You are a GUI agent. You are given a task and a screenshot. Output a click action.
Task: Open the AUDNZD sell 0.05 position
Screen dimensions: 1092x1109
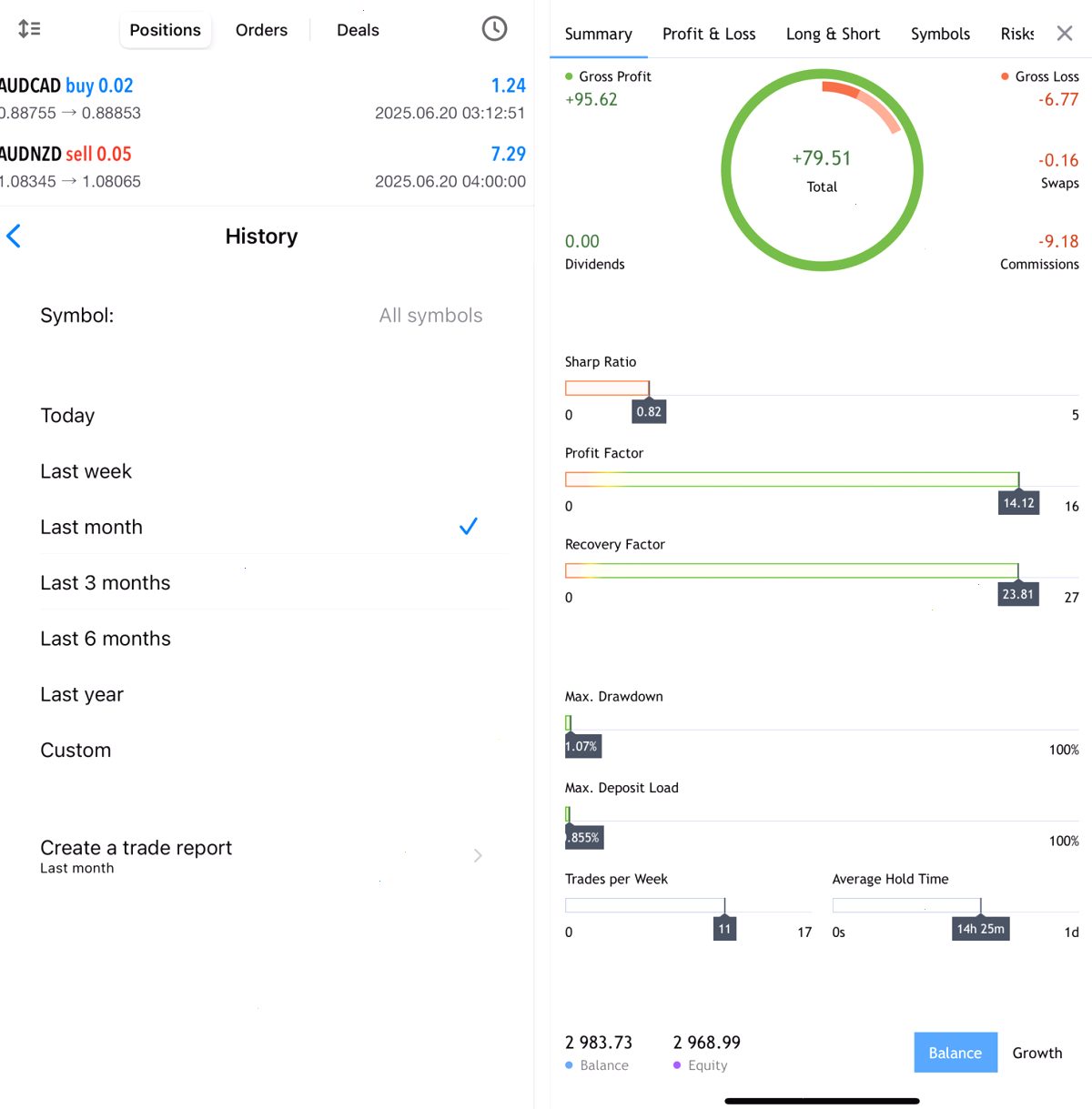[263, 167]
